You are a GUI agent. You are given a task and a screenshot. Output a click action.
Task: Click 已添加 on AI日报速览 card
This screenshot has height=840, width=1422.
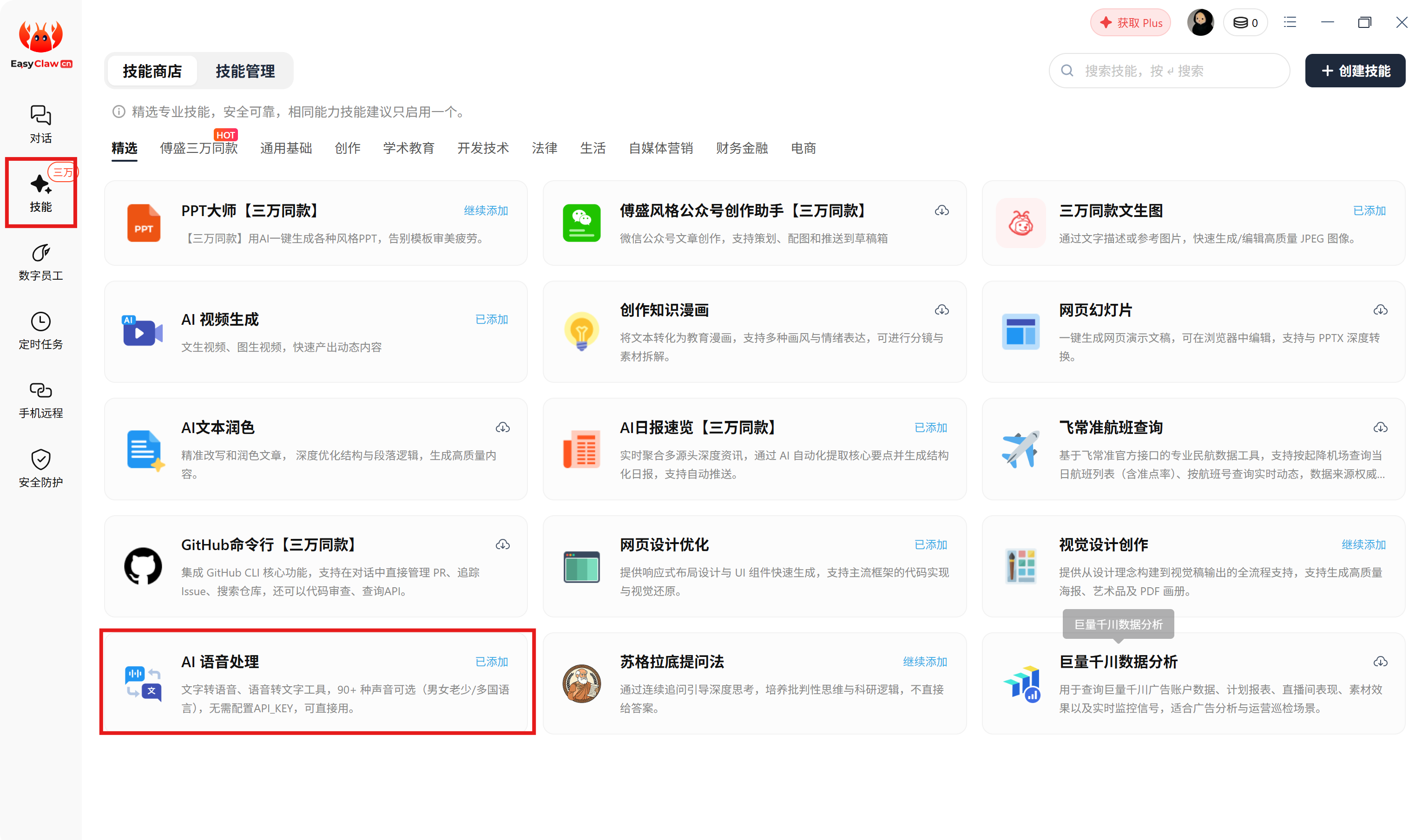tap(931, 427)
